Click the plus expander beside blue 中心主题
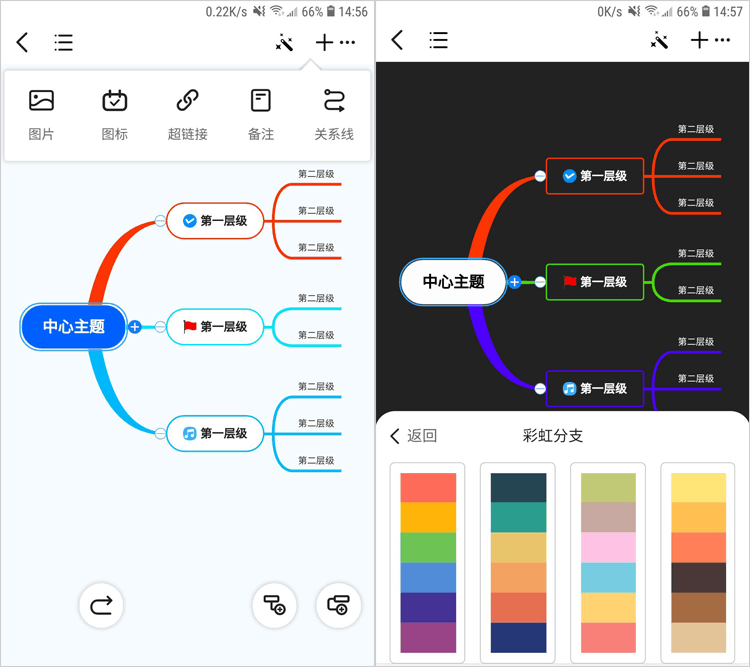This screenshot has width=750, height=667. tap(135, 327)
